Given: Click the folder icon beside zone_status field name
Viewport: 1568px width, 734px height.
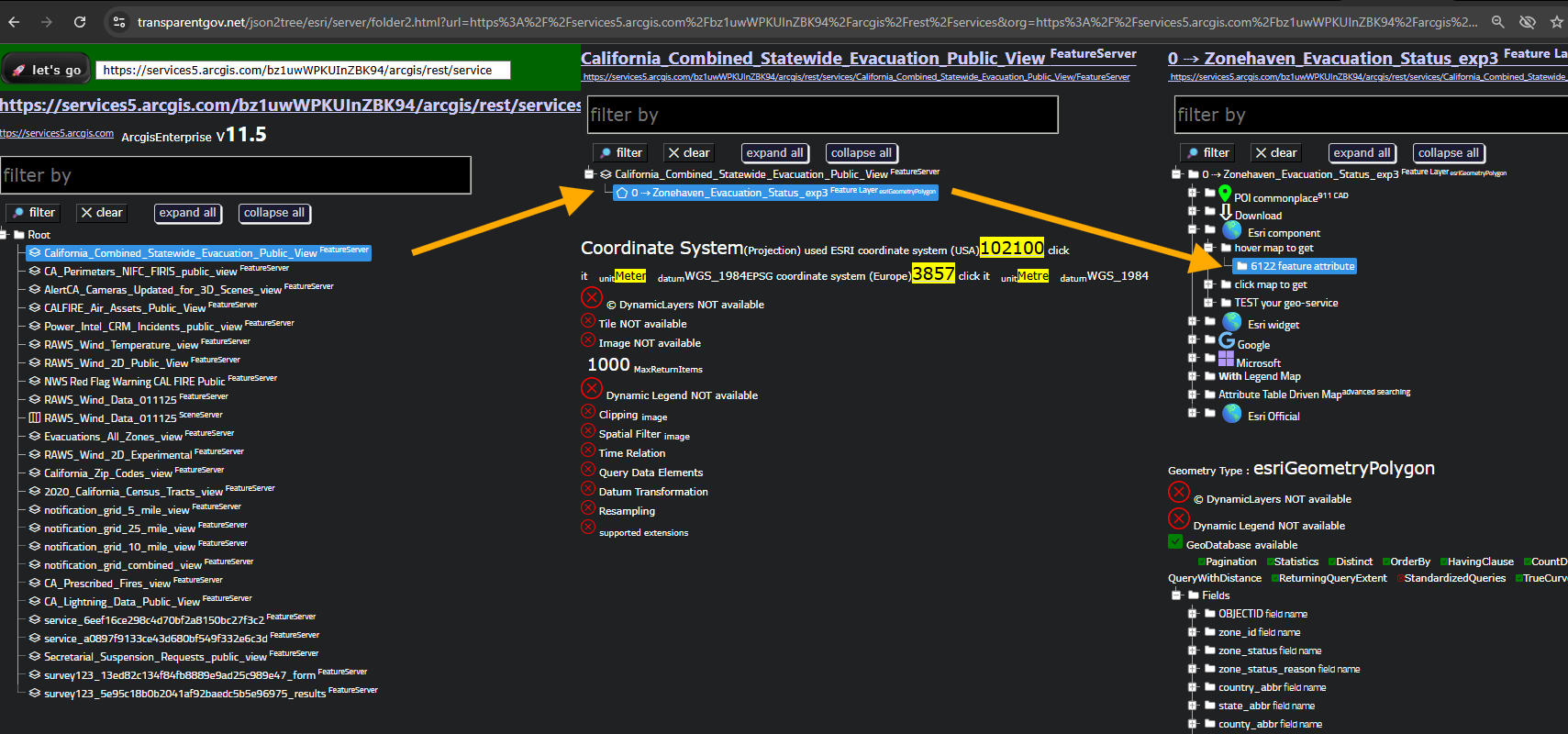Looking at the screenshot, I should pos(1210,651).
